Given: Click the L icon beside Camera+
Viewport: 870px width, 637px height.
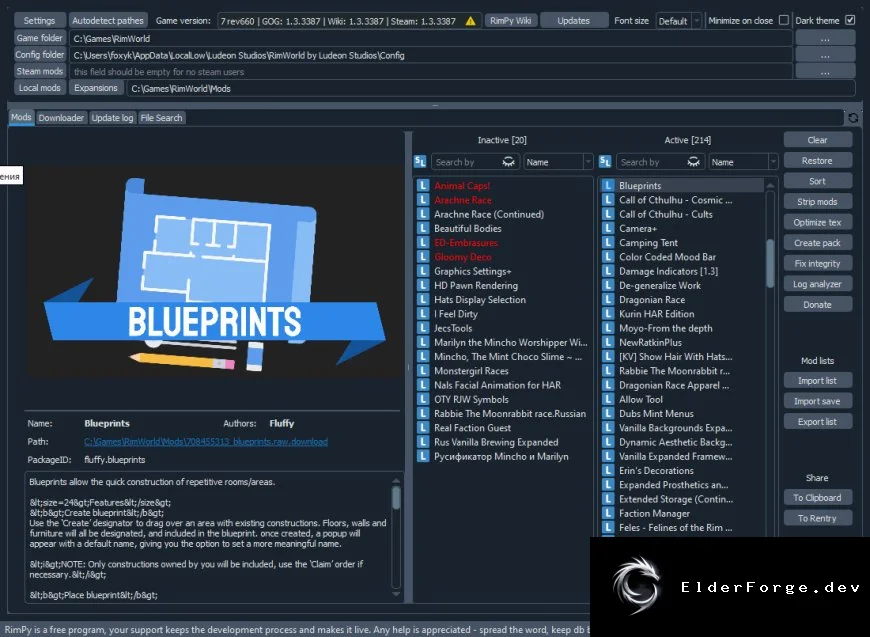Looking at the screenshot, I should pos(608,228).
